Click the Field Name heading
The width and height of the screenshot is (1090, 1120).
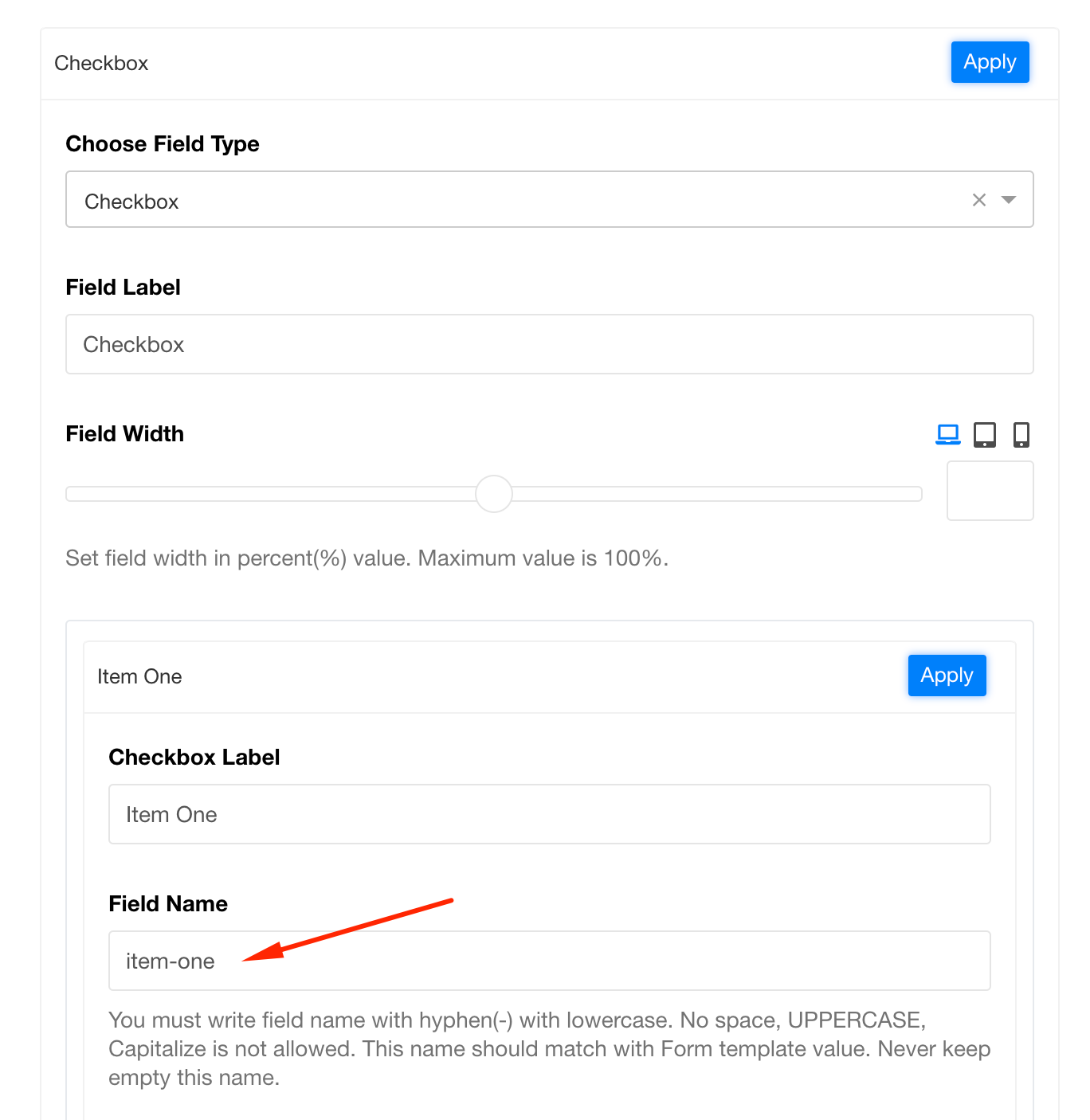tap(167, 903)
